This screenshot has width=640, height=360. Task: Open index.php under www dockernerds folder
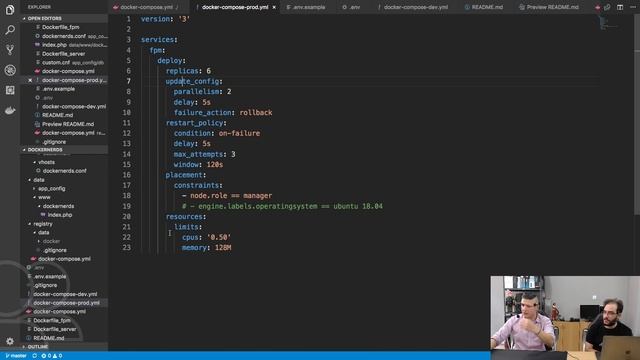click(x=60, y=215)
